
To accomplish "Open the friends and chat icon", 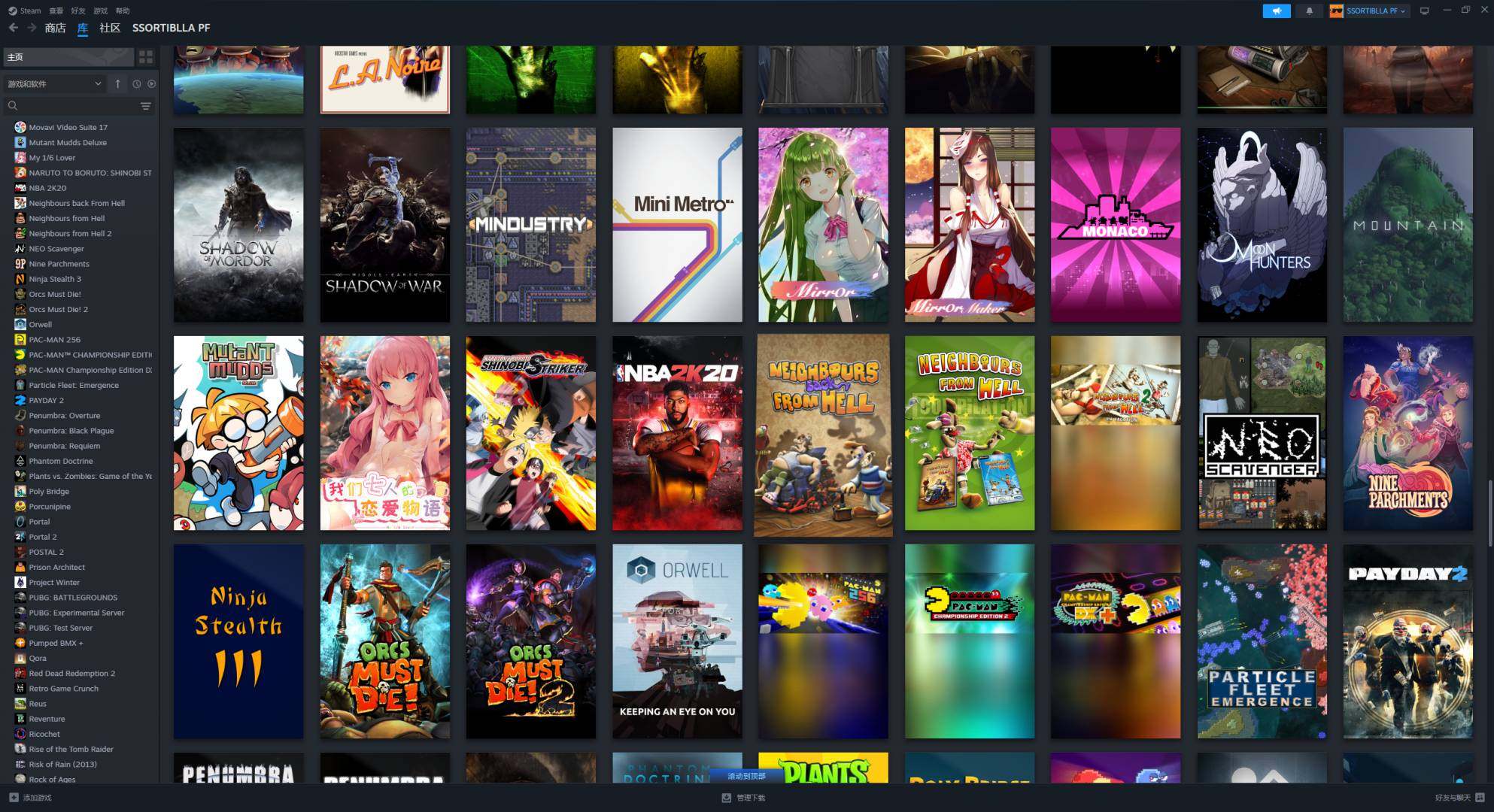I will [1480, 798].
